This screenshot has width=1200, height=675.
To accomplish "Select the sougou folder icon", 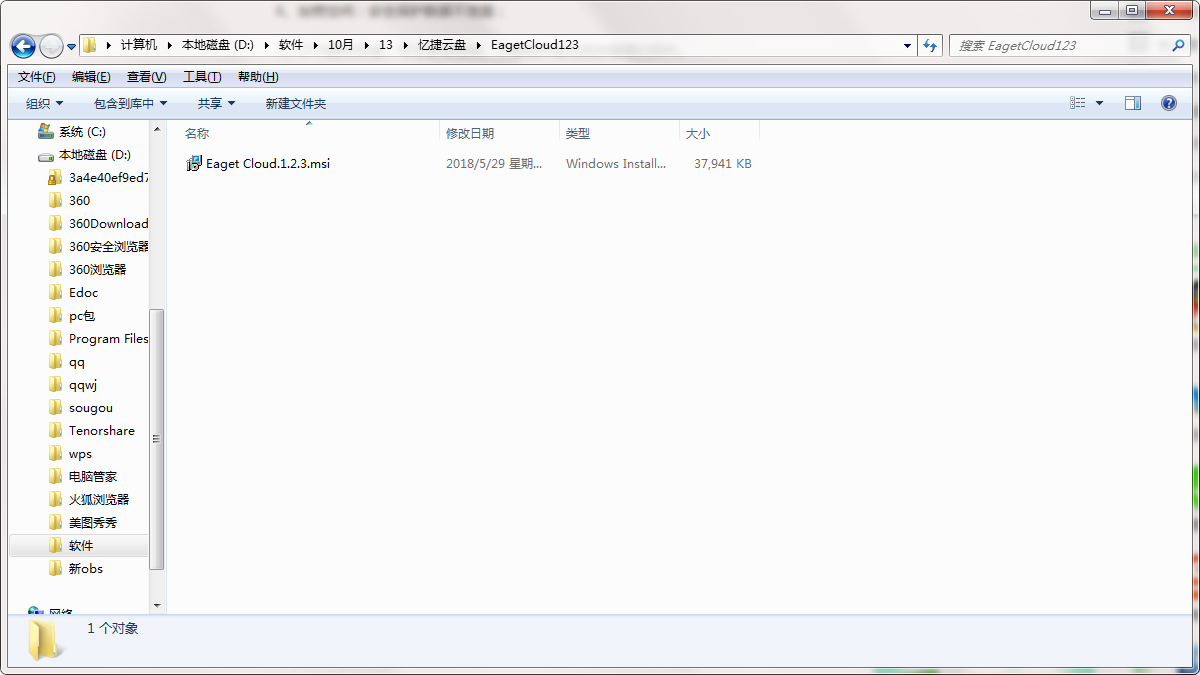I will click(x=56, y=407).
